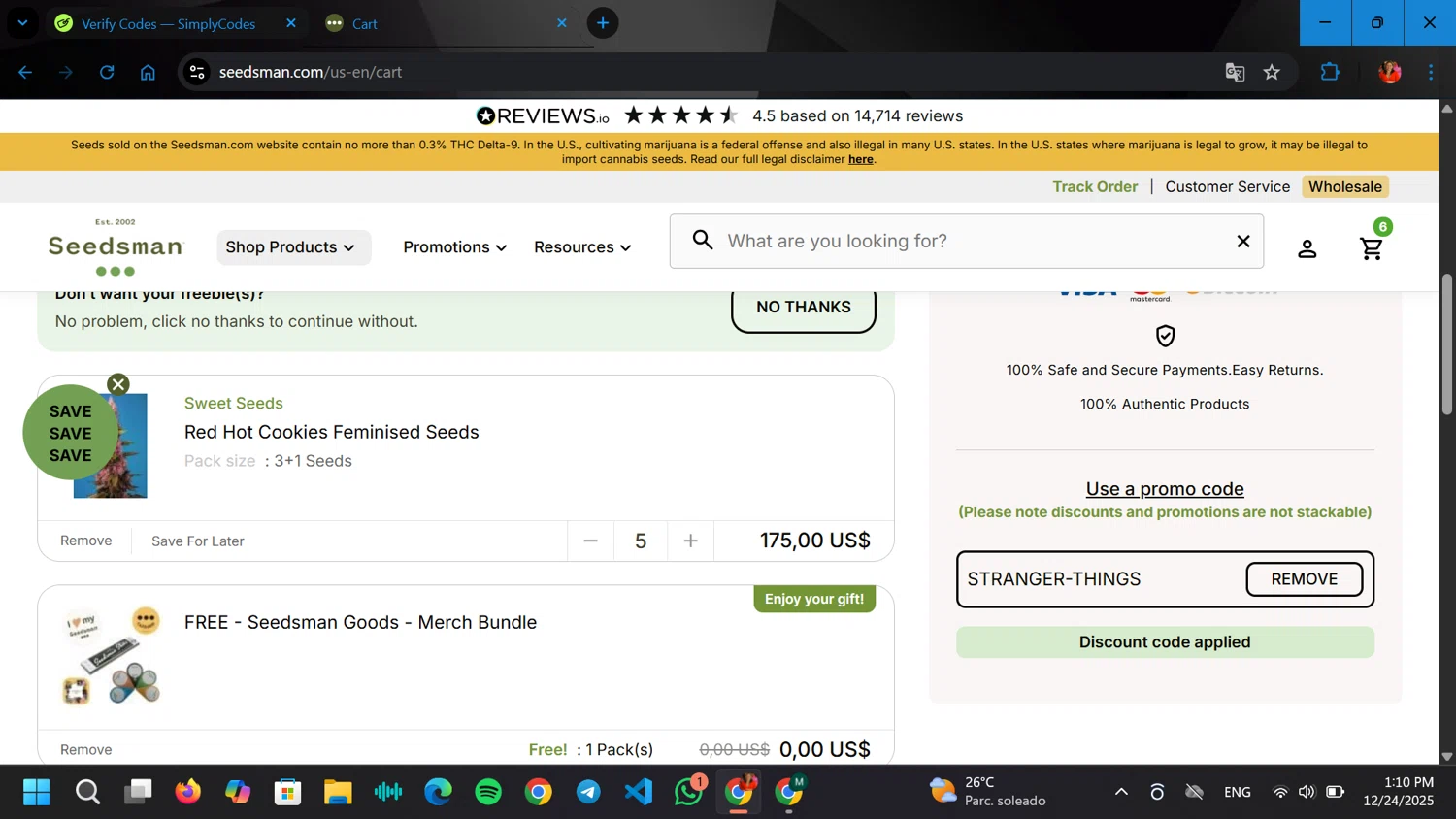This screenshot has height=819, width=1456.
Task: Open the legal disclaimer here link
Action: click(x=861, y=159)
